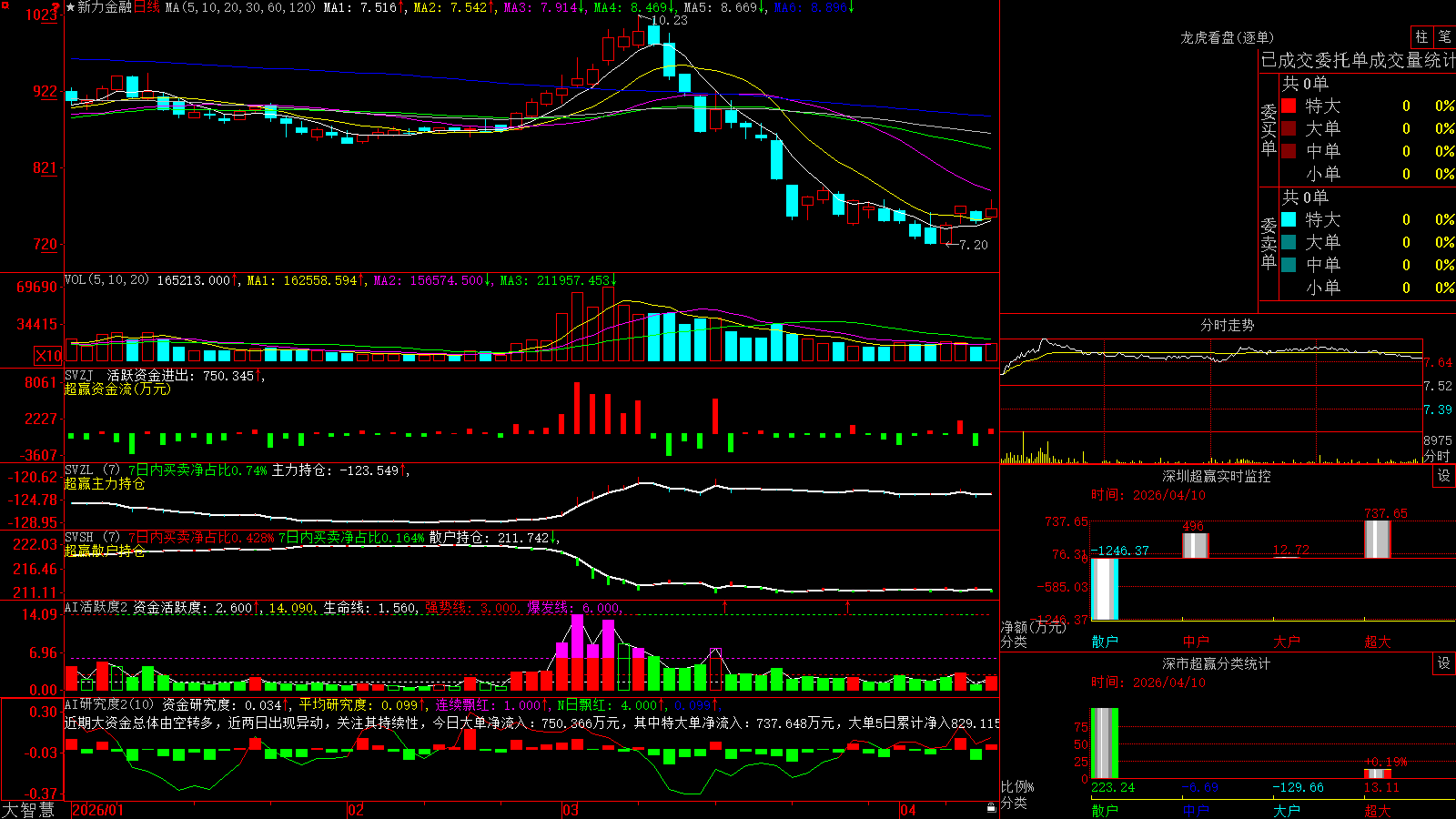The height and width of the screenshot is (819, 1456).
Task: Click the 大智慧 logo
Action: click(x=28, y=810)
